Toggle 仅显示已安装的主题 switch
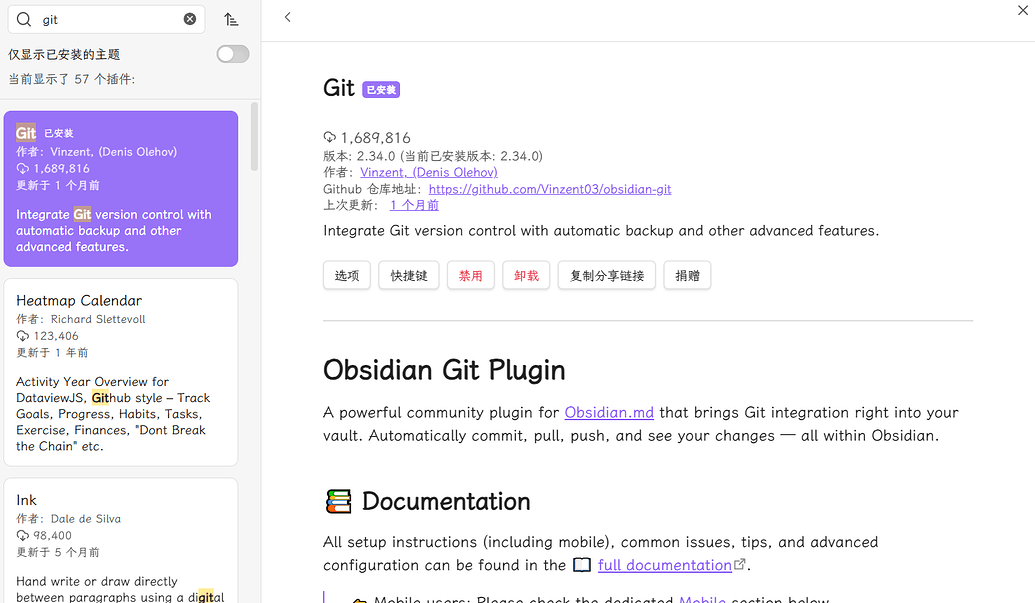 pyautogui.click(x=232, y=54)
